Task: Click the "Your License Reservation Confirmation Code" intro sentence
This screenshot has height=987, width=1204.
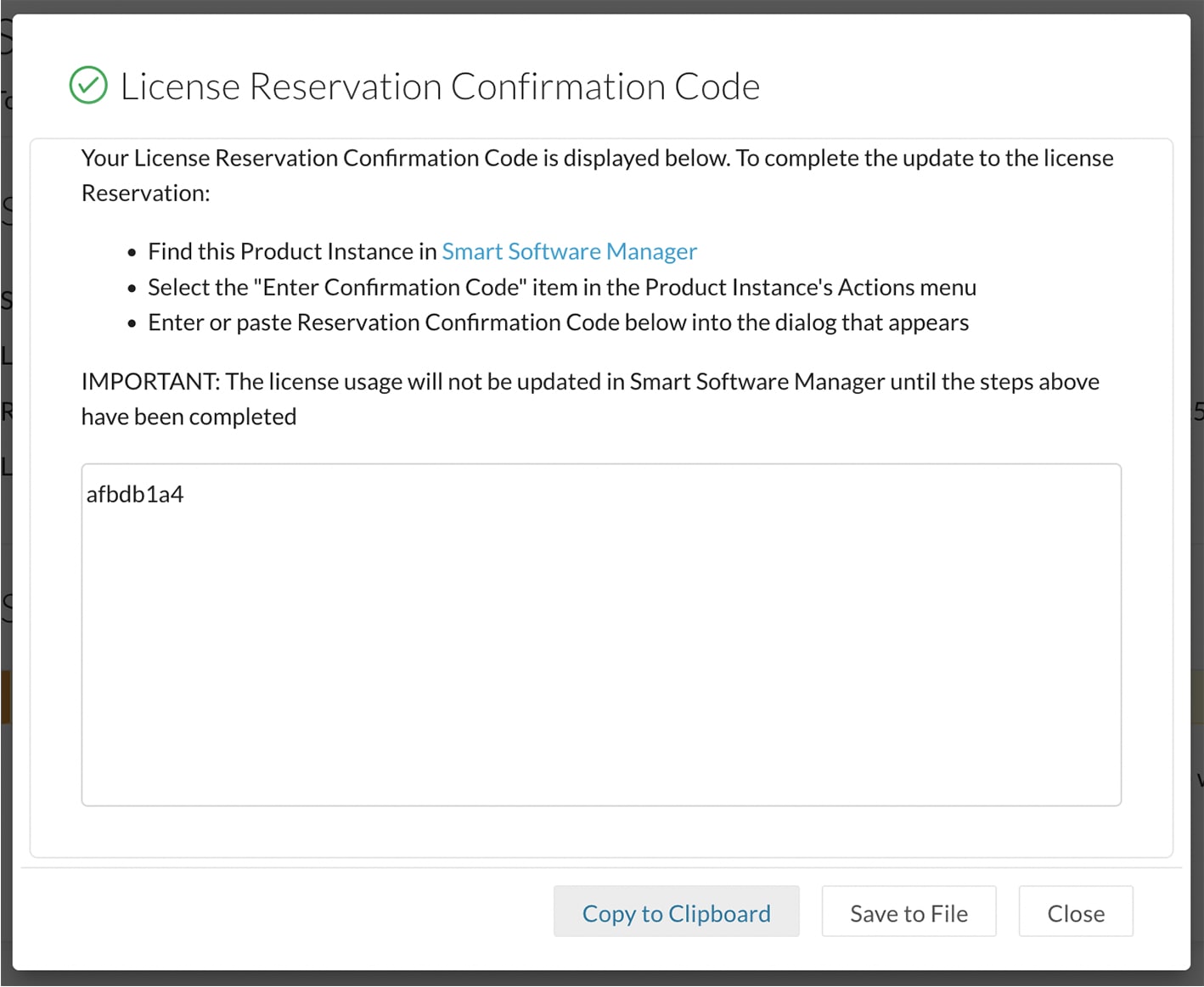Action: [x=405, y=158]
